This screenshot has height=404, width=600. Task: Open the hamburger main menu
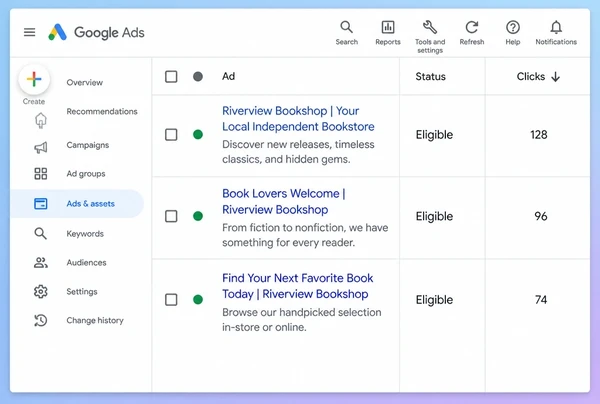[x=29, y=32]
